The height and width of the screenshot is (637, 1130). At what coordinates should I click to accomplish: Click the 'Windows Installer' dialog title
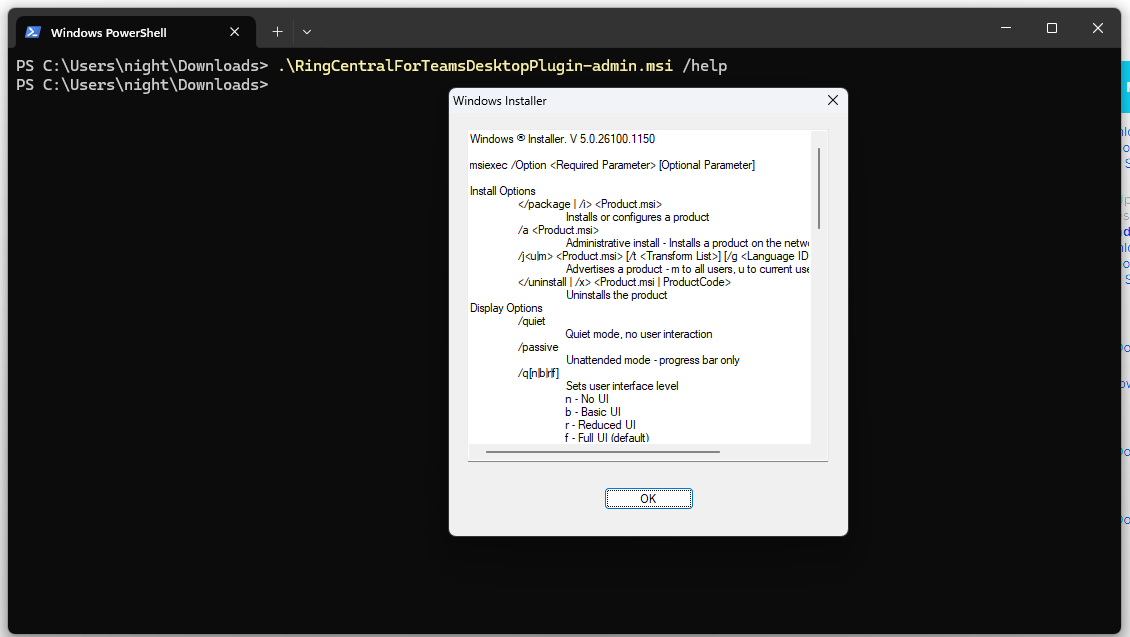click(x=499, y=101)
